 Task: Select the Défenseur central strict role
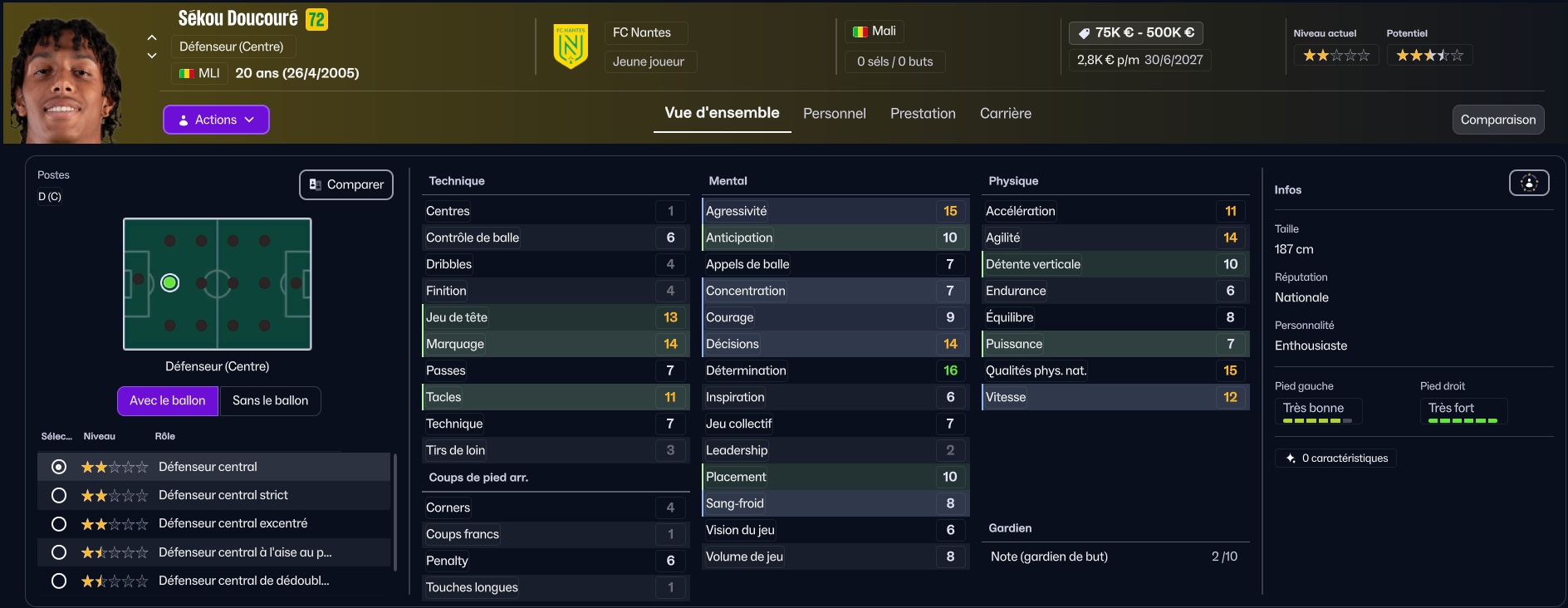coord(59,495)
